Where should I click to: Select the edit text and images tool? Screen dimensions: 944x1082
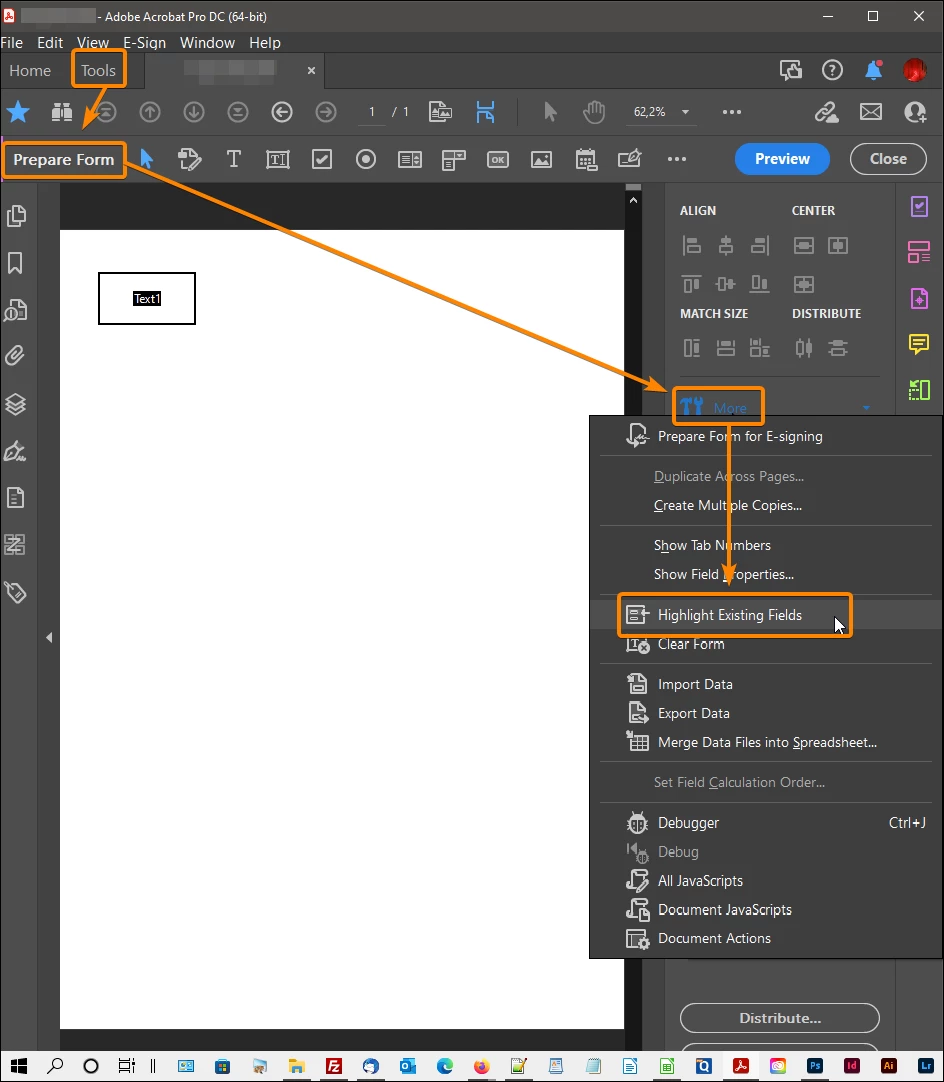pos(189,159)
